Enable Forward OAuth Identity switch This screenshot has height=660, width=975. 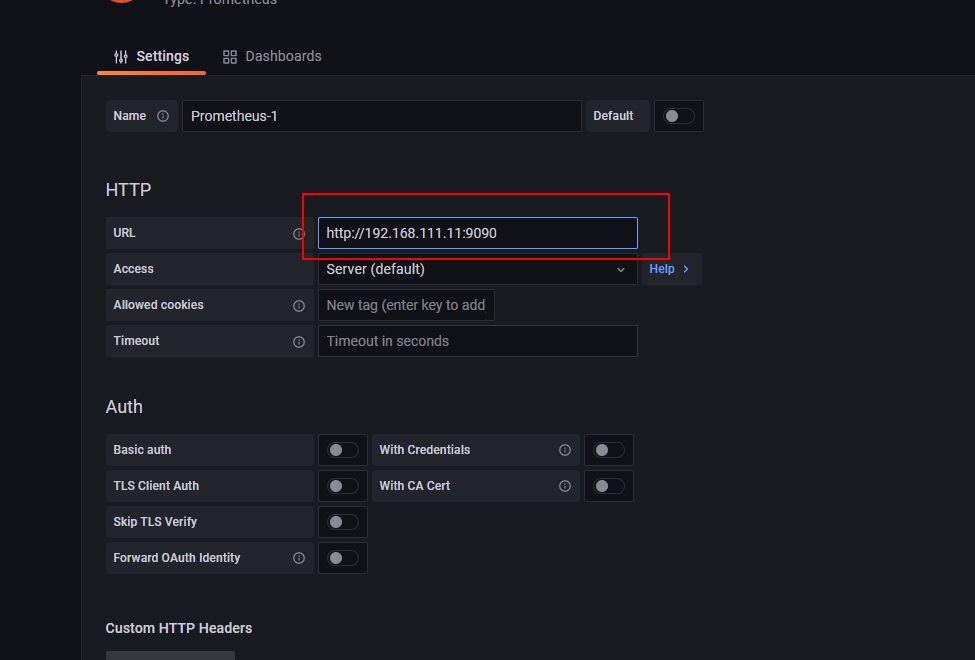(343, 558)
